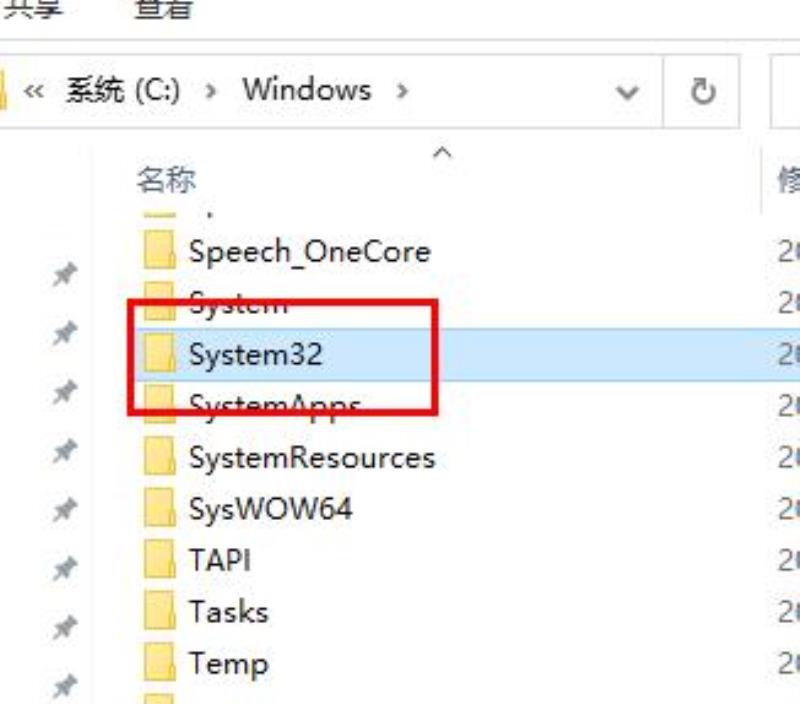Show hidden path levels via double-chevron

34,92
